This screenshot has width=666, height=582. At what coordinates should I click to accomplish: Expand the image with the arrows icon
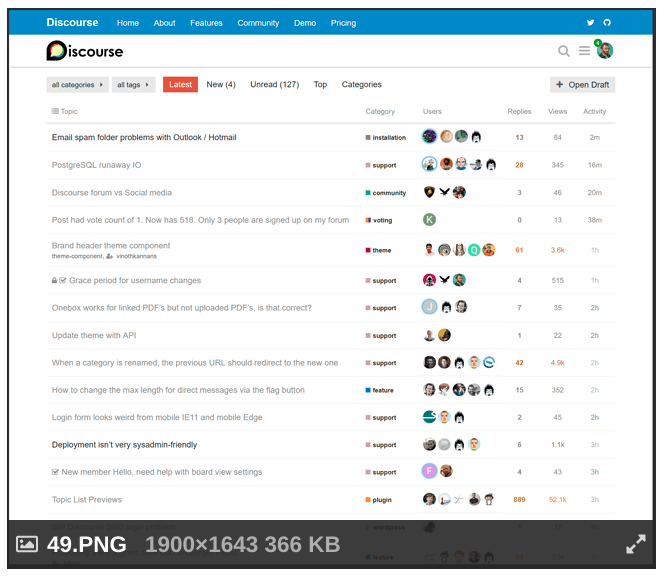tap(636, 544)
